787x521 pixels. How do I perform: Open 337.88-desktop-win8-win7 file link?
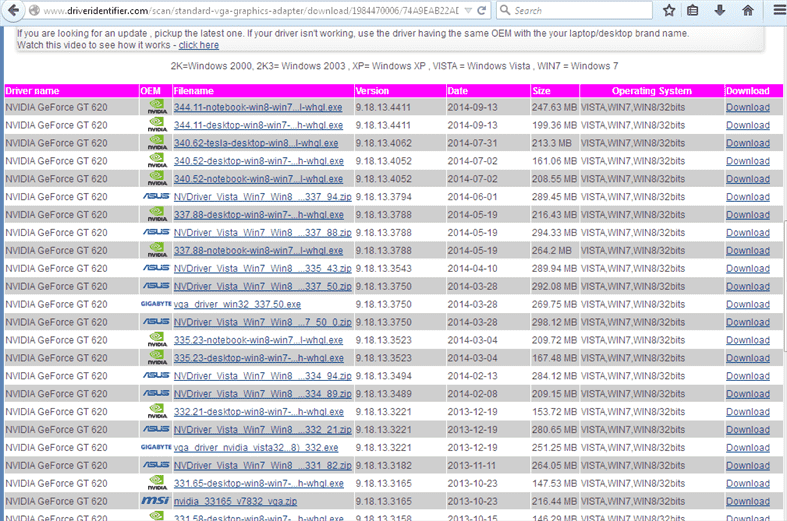pyautogui.click(x=258, y=215)
